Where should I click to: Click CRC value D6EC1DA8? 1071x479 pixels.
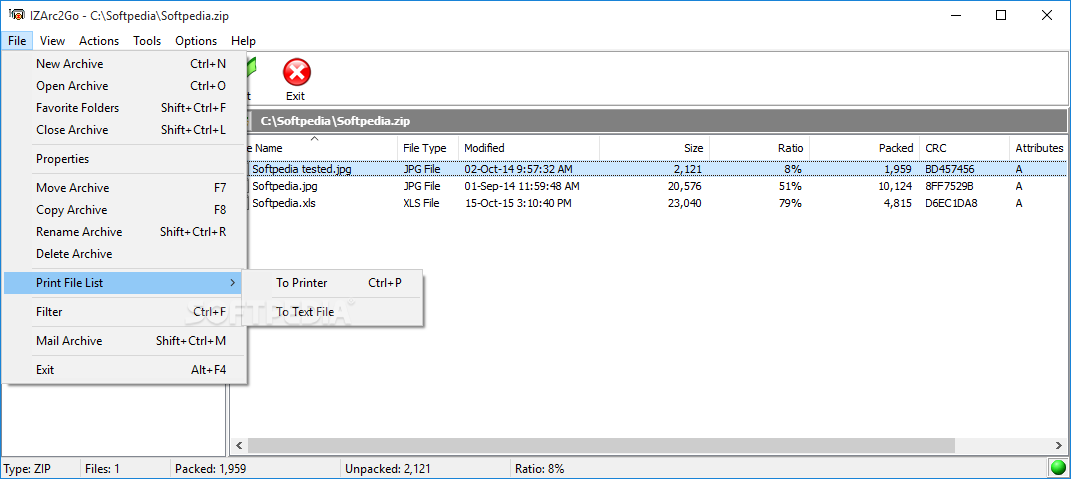click(x=950, y=203)
